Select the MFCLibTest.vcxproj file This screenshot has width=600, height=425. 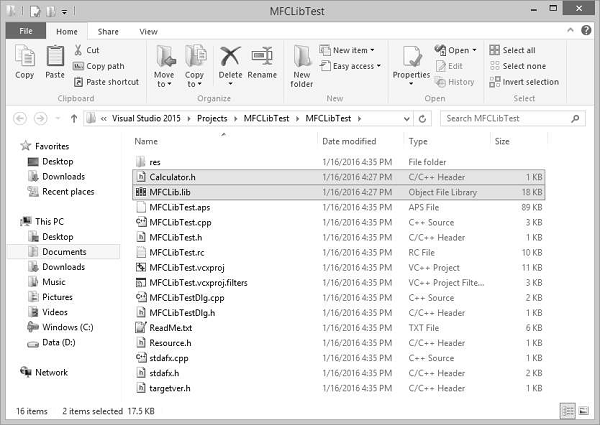(x=339, y=267)
